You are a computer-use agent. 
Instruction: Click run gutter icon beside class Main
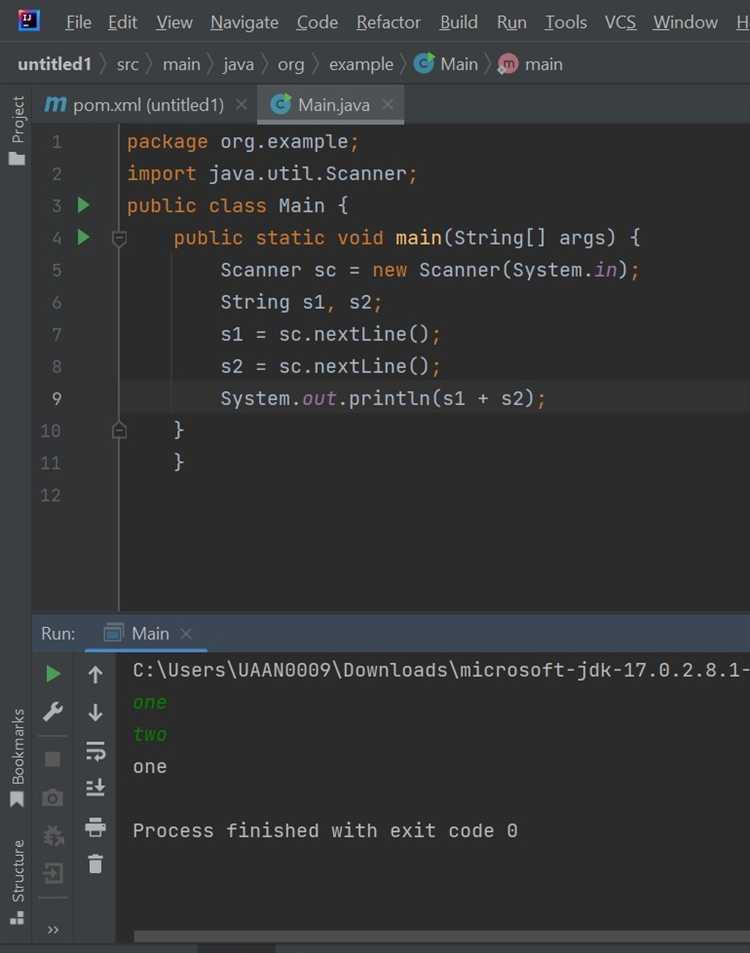pyautogui.click(x=84, y=205)
